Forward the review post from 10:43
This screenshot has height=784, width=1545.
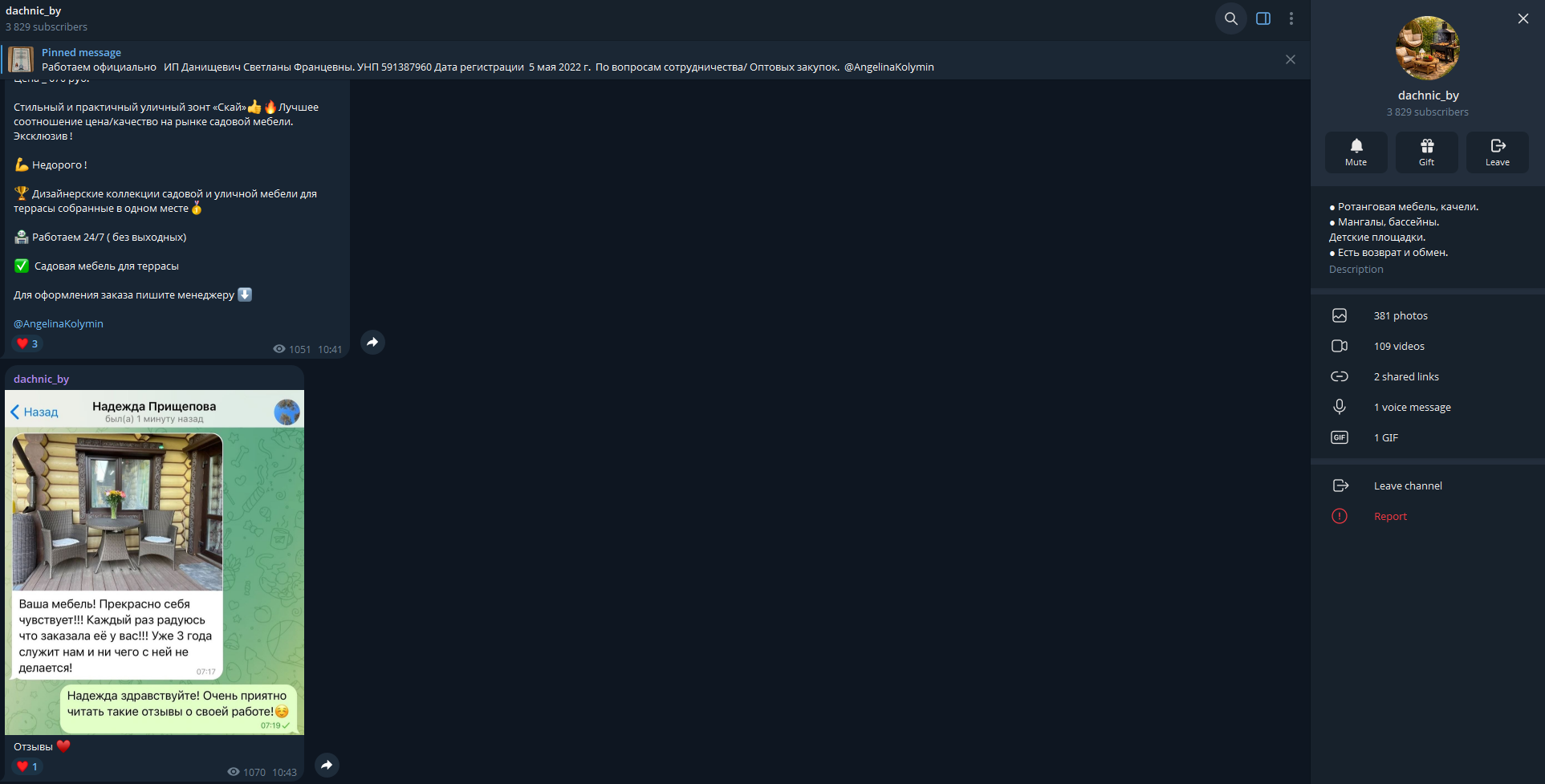tap(327, 765)
